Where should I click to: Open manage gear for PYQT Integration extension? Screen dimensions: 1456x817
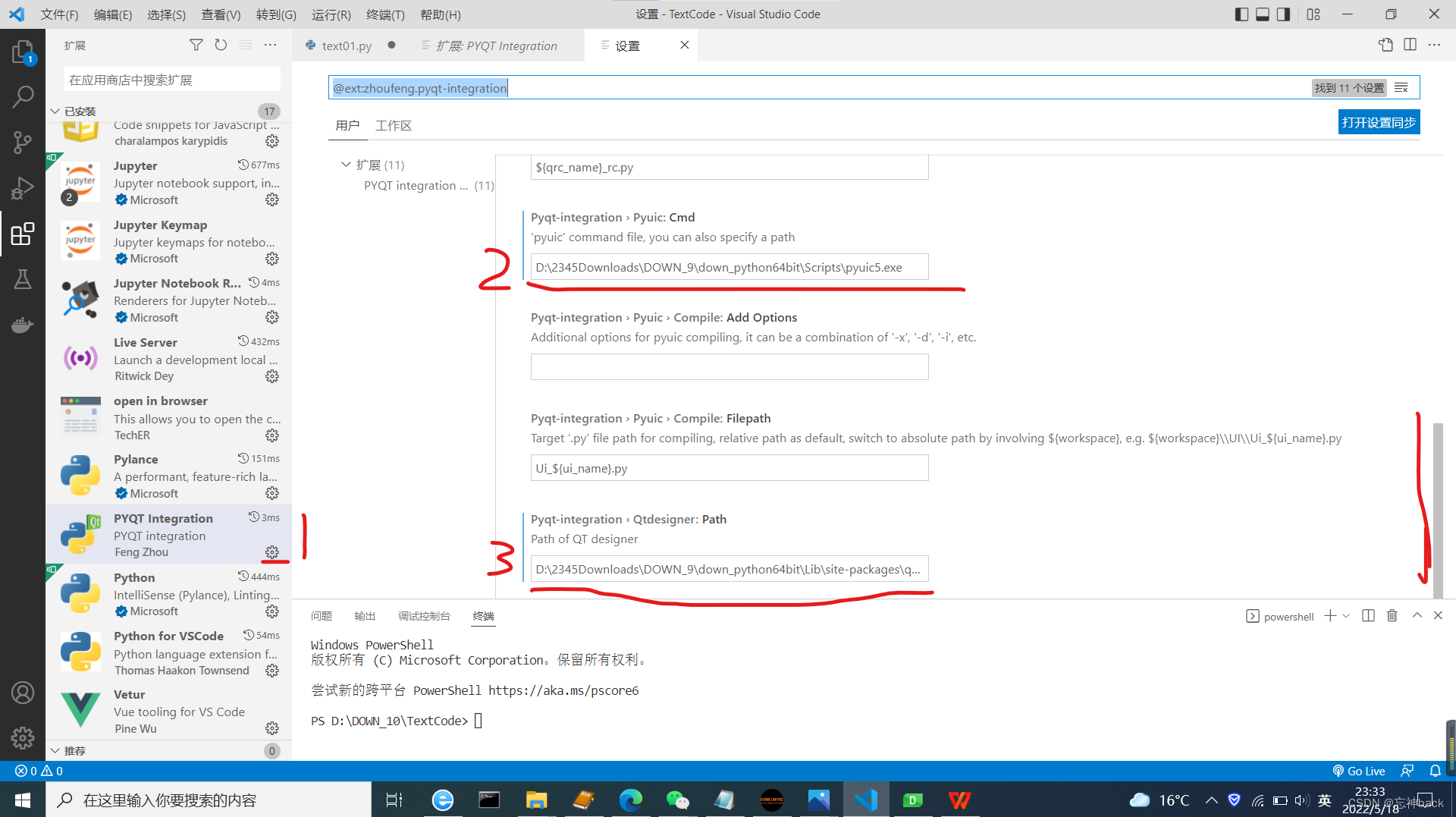[x=272, y=552]
